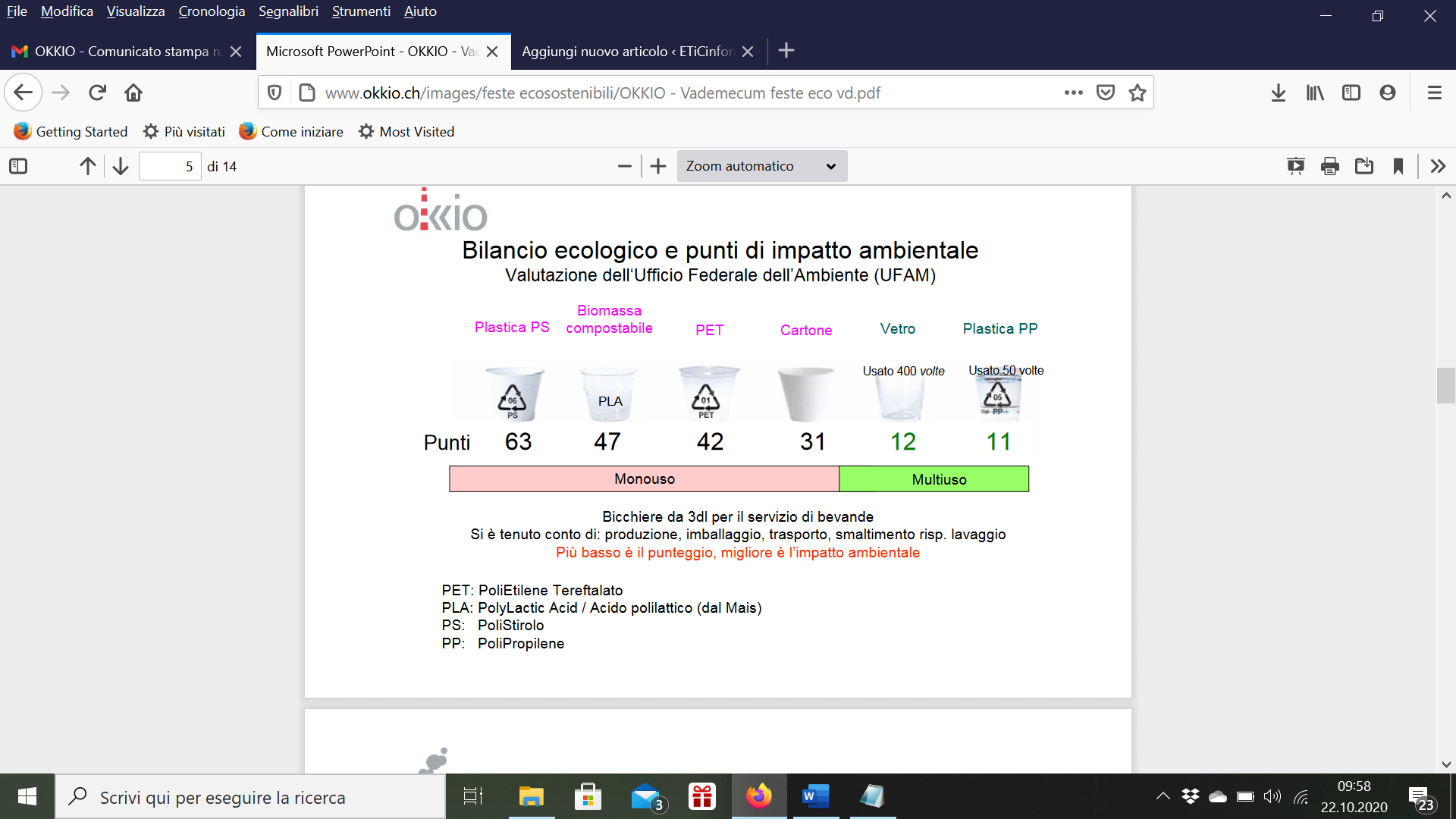The width and height of the screenshot is (1456, 819).
Task: Open page actions three-dot menu
Action: click(x=1073, y=93)
